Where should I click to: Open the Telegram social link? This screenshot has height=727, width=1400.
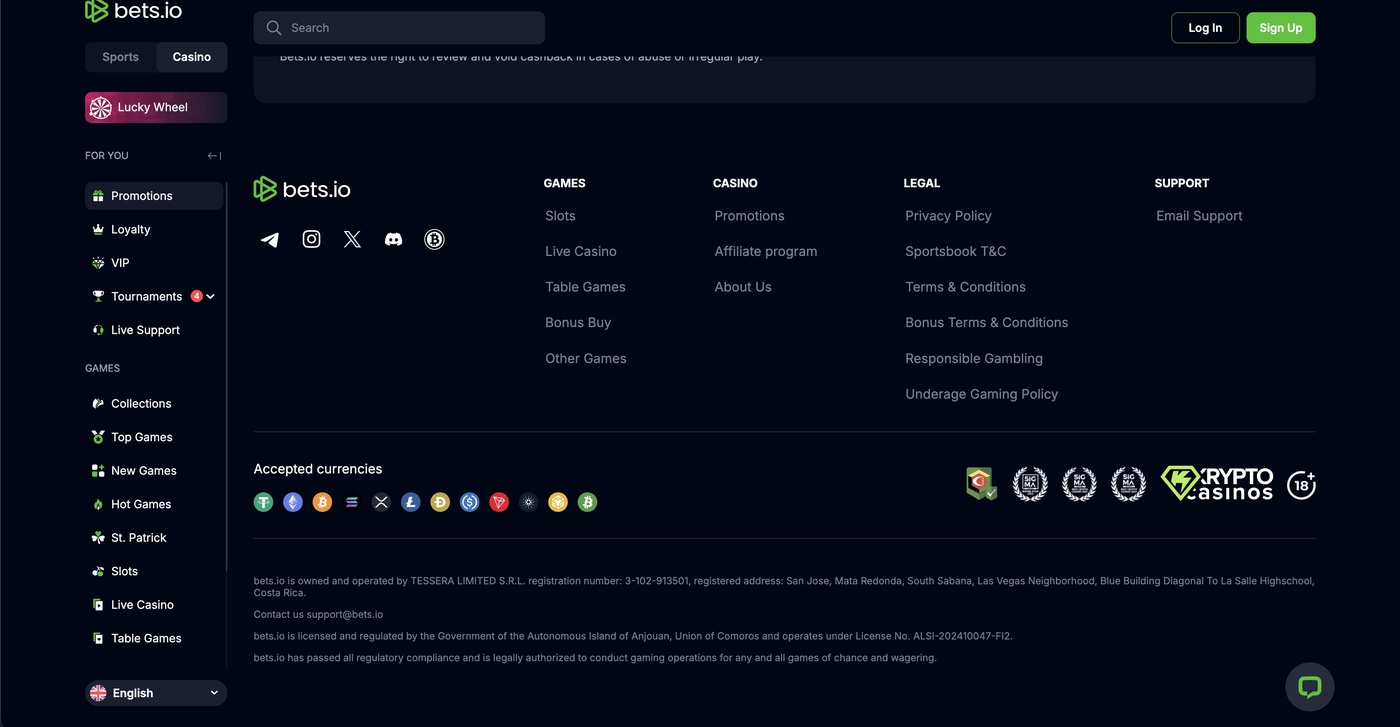(x=270, y=240)
